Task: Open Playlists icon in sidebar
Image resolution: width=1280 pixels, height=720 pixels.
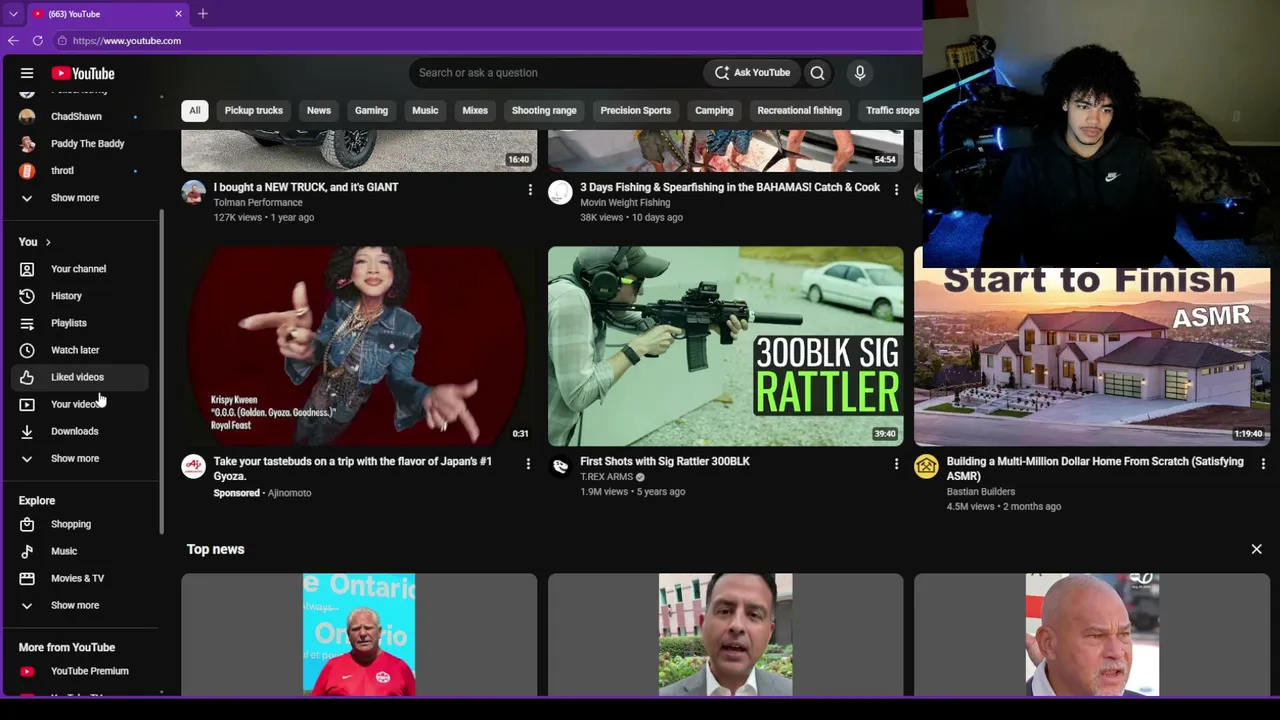Action: pos(27,323)
